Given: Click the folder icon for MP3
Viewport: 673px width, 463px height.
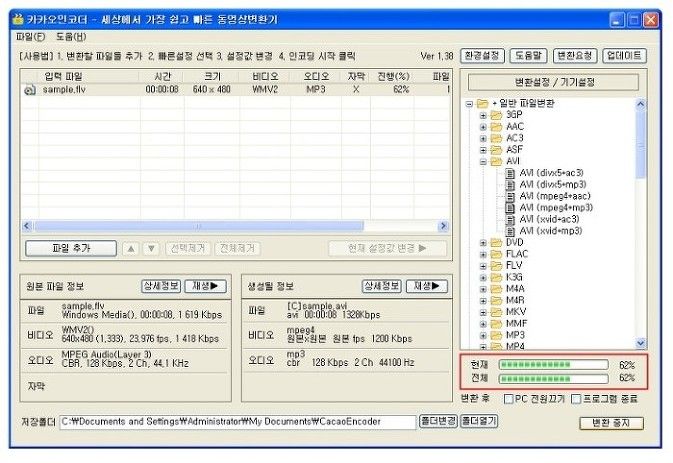Looking at the screenshot, I should [x=496, y=335].
